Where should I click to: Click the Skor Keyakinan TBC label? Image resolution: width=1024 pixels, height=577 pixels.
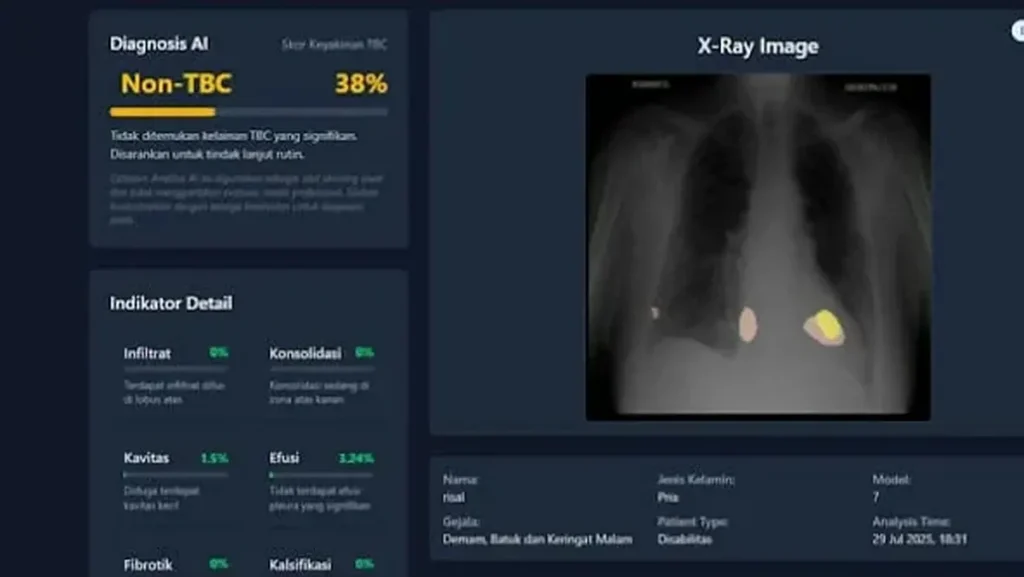click(334, 44)
